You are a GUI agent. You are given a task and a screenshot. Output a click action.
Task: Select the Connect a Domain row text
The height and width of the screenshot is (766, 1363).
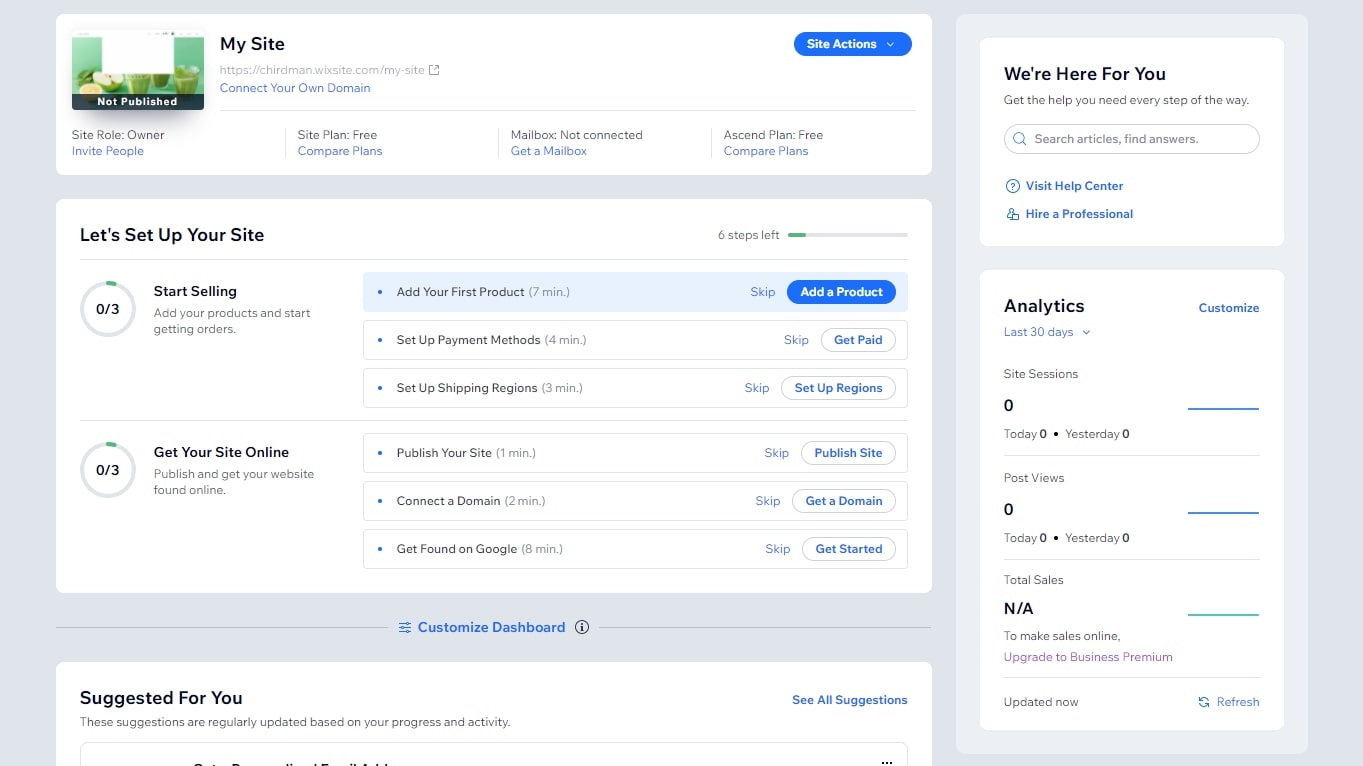point(471,501)
